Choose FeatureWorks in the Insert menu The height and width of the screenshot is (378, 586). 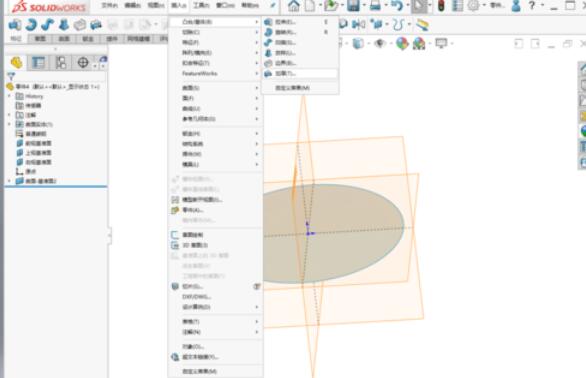[216, 74]
